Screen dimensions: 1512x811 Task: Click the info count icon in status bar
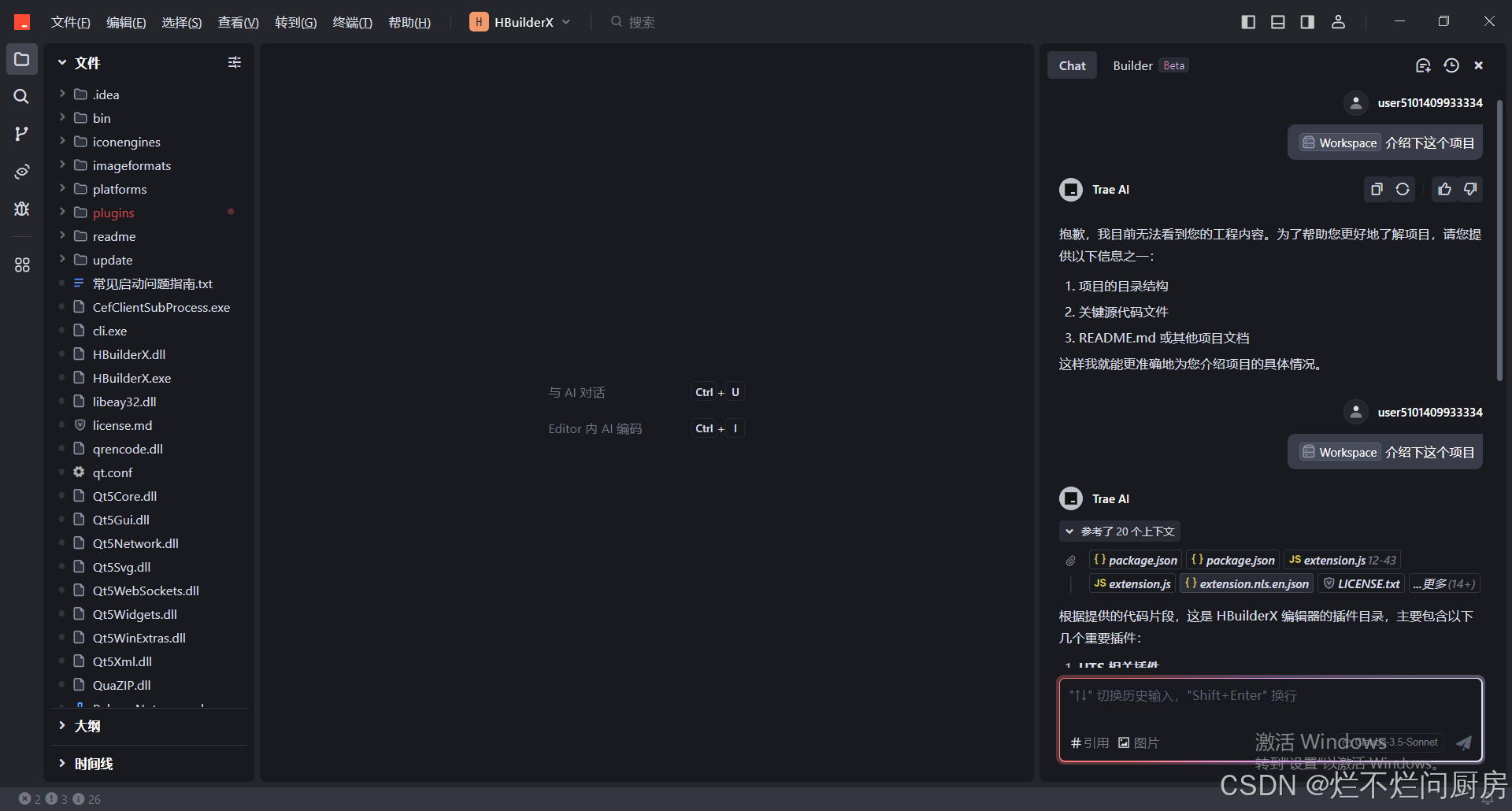[78, 798]
